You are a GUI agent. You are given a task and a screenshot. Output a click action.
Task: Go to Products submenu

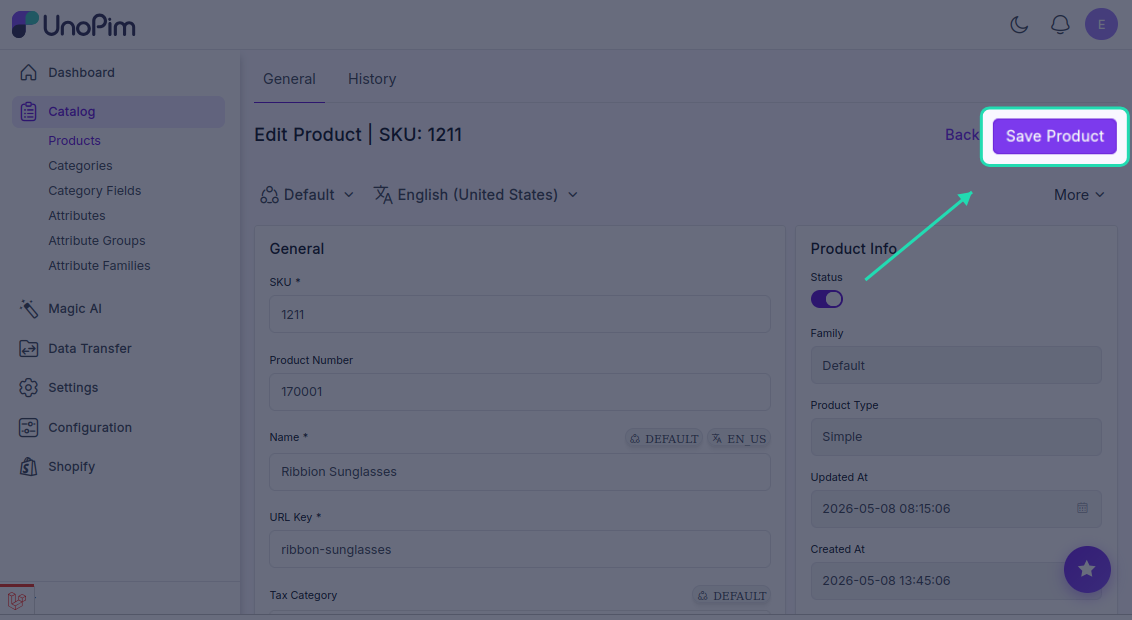click(x=74, y=141)
